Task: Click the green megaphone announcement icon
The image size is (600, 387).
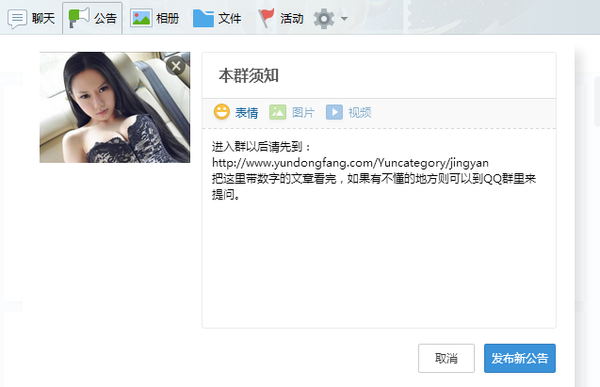Action: coord(79,18)
